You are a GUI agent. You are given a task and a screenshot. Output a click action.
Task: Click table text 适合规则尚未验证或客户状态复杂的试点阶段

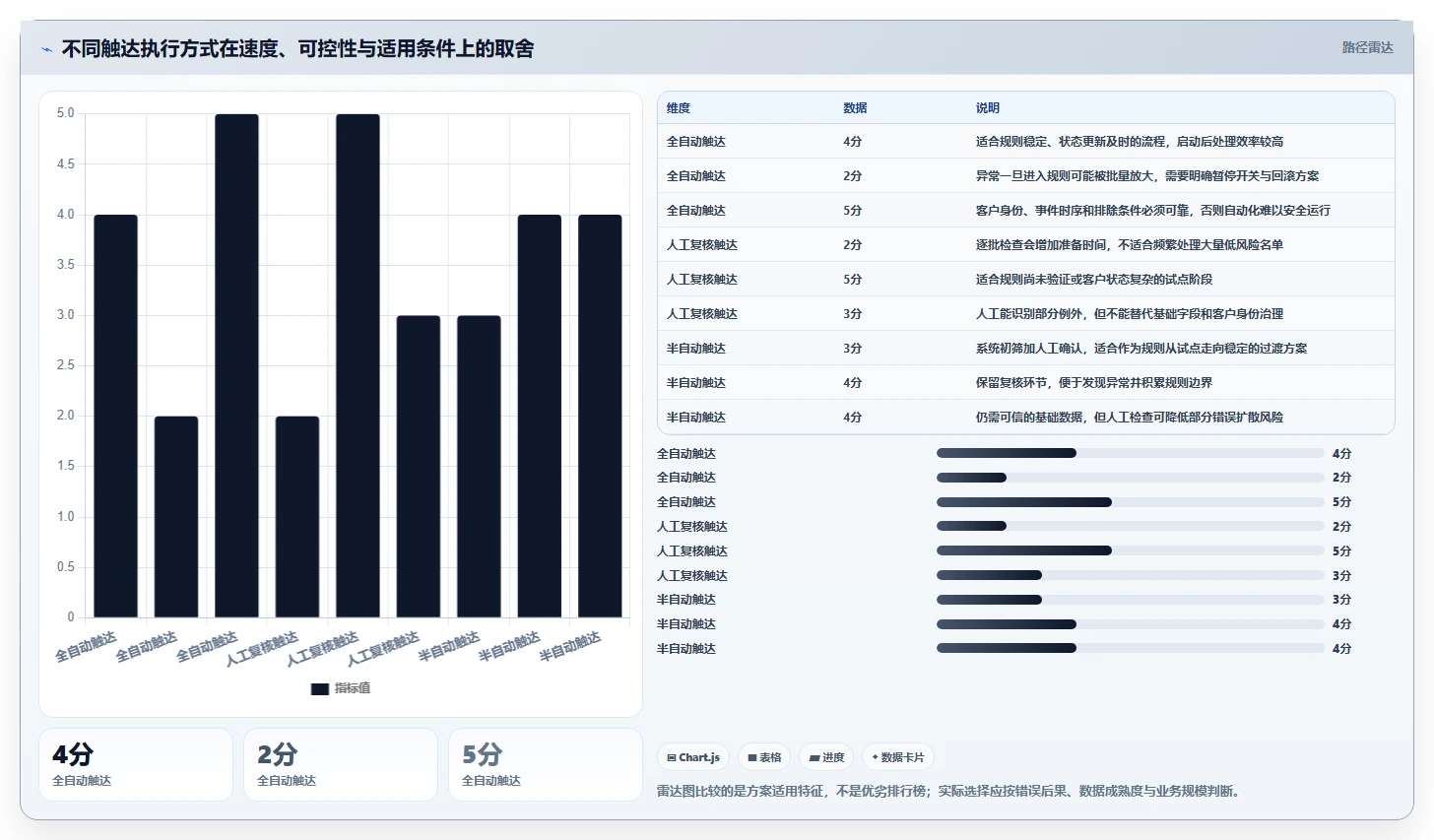click(1094, 280)
